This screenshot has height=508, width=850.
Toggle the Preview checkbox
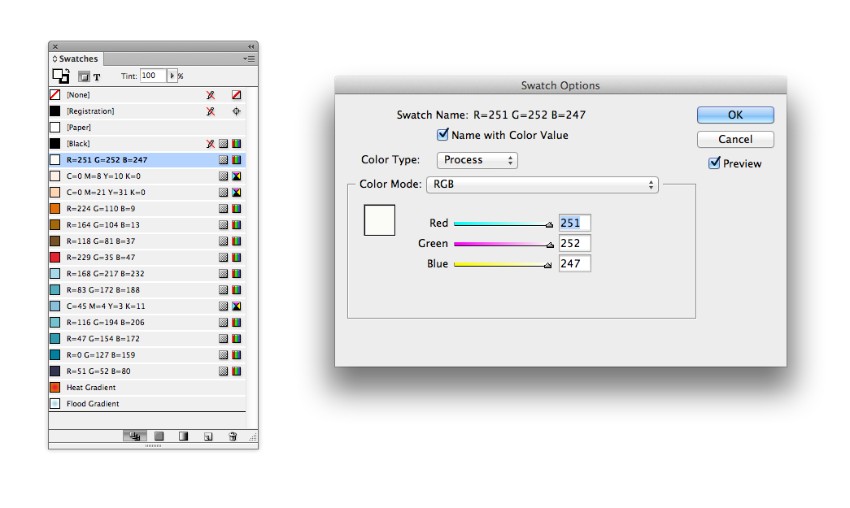(x=714, y=163)
